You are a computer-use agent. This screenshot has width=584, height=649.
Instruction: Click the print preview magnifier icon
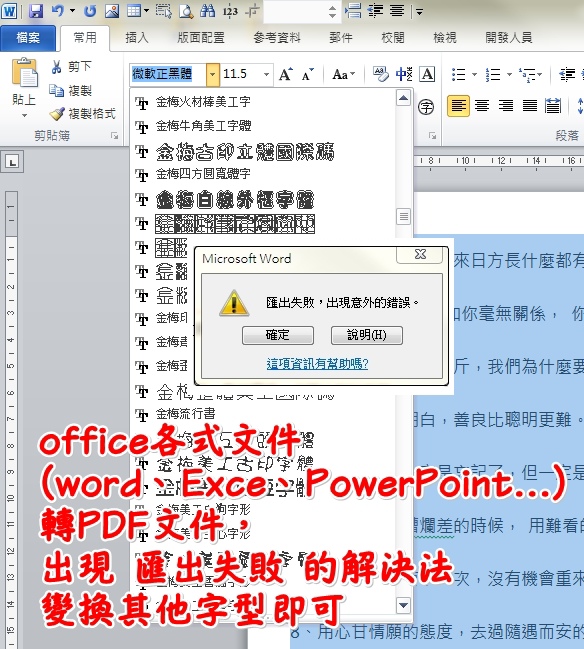(x=186, y=12)
